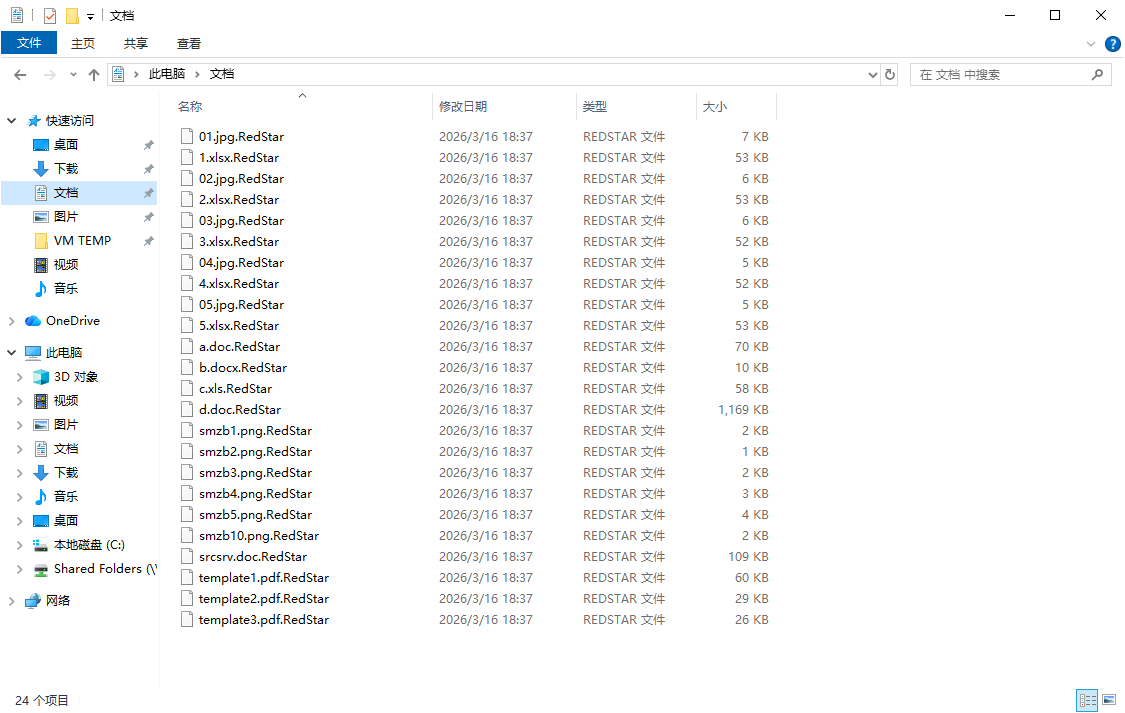Screen dimensions: 1125x713
Task: Open OneDrive in the sidebar
Action: 72,321
